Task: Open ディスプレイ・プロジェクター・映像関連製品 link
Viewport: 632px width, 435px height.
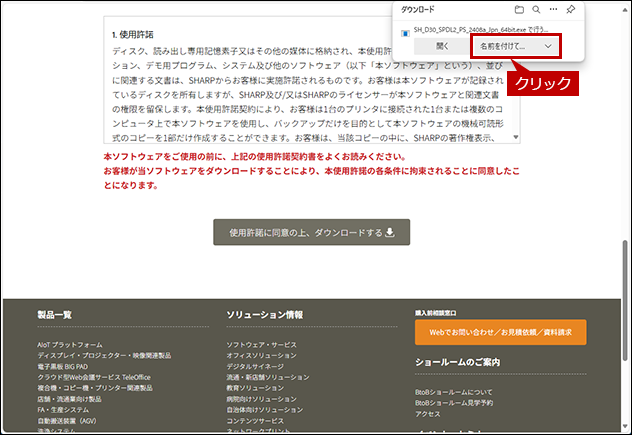Action: 104,356
